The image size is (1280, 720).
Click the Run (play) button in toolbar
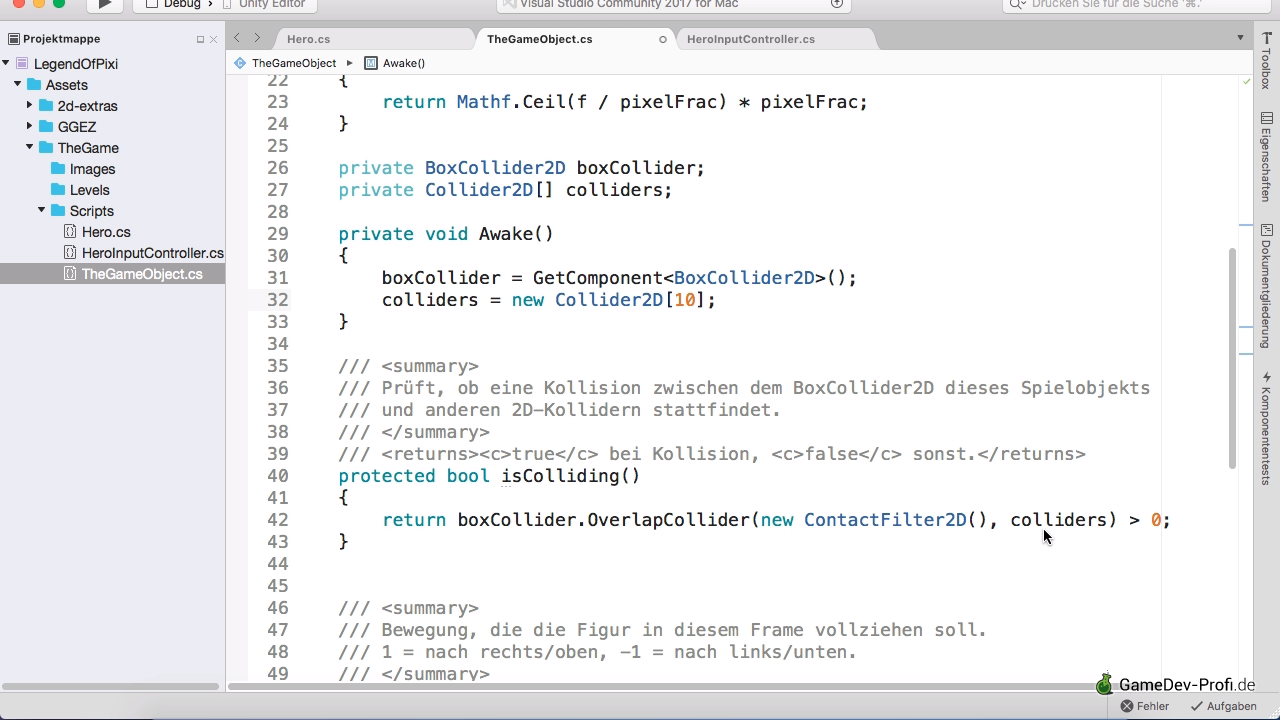pyautogui.click(x=104, y=4)
